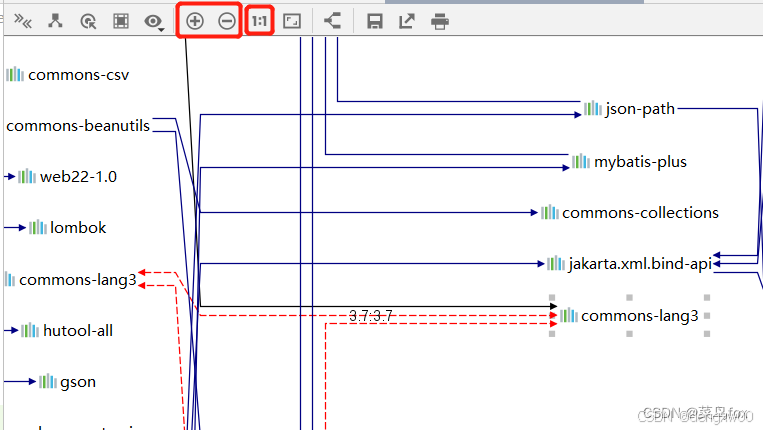Click library icon beside gson
The image size is (763, 430).
(48, 381)
